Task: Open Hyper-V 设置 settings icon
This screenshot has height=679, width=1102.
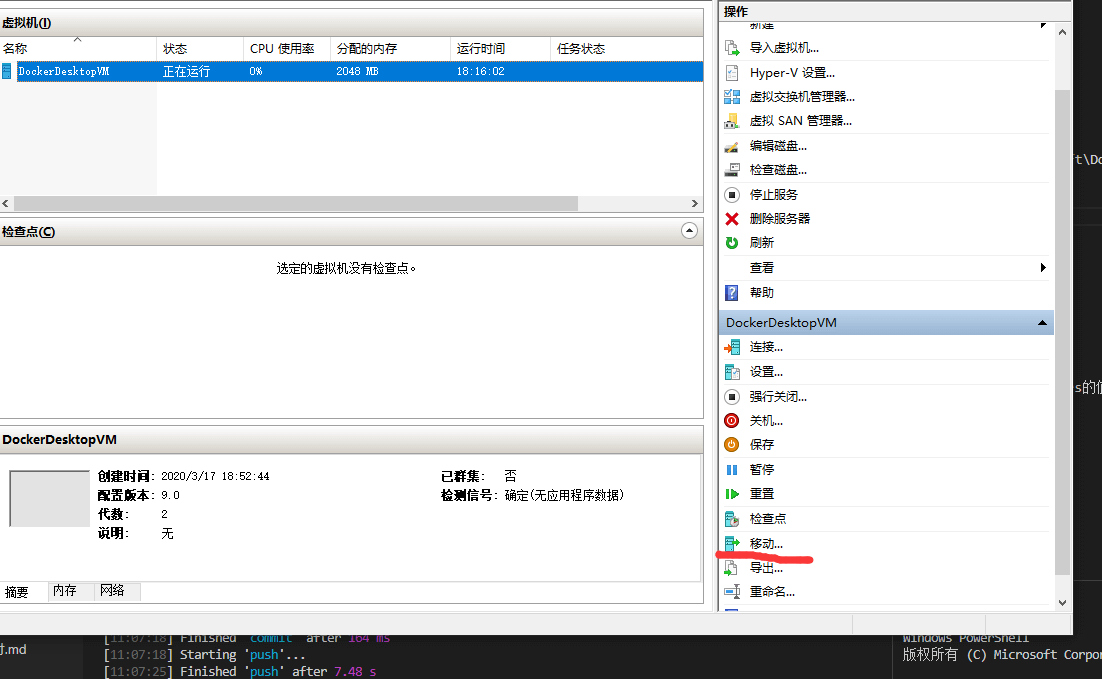Action: (732, 72)
